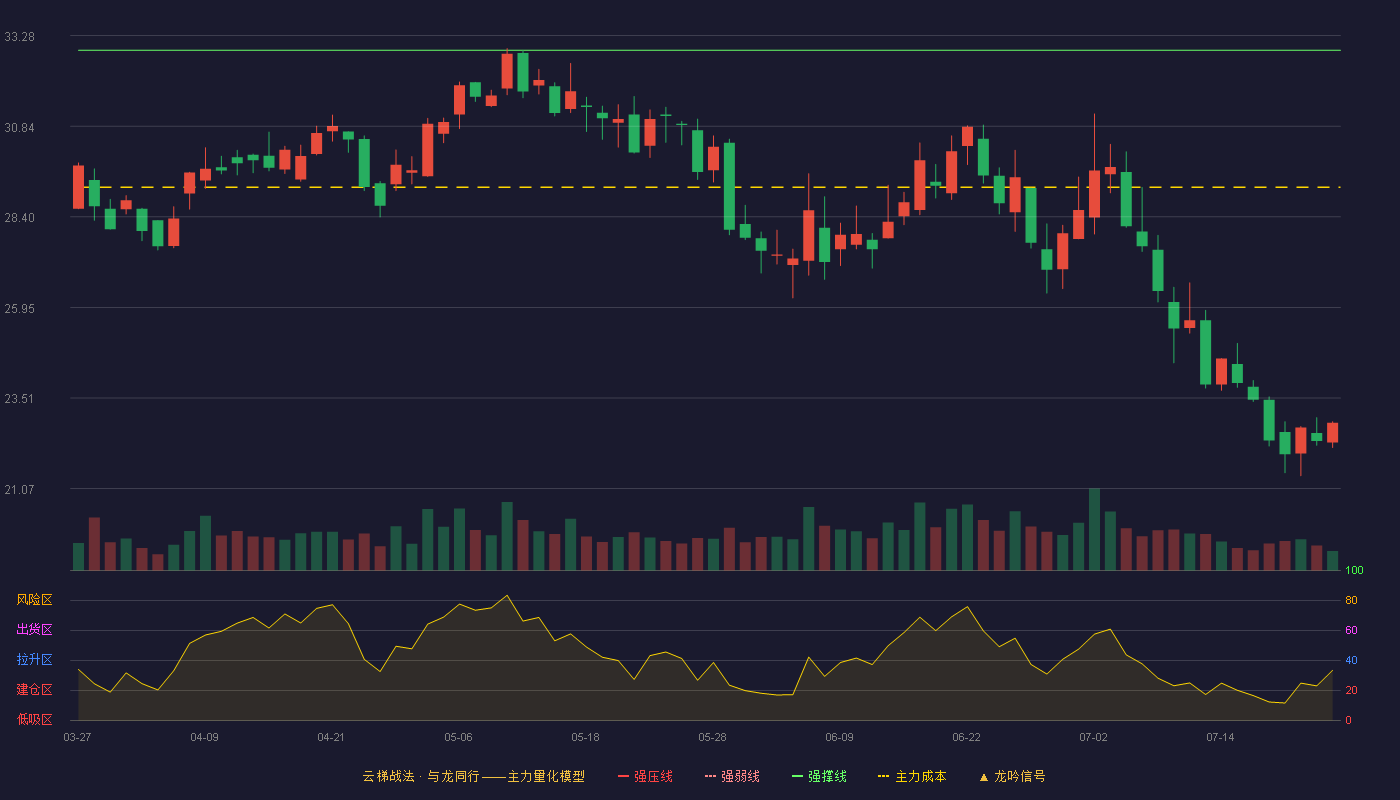Screen dimensions: 1400x800
Task: Click the 拉升区 zone label
Action: click(x=34, y=660)
